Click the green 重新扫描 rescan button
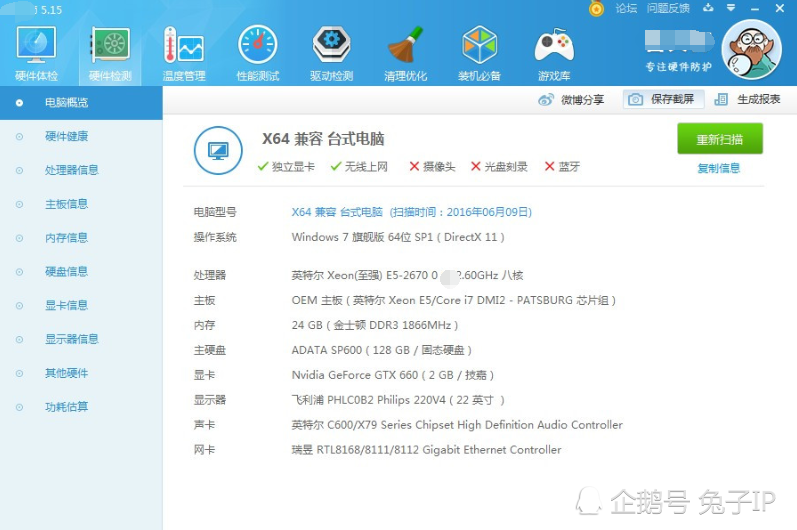Viewport: 797px width, 530px height. coord(720,139)
